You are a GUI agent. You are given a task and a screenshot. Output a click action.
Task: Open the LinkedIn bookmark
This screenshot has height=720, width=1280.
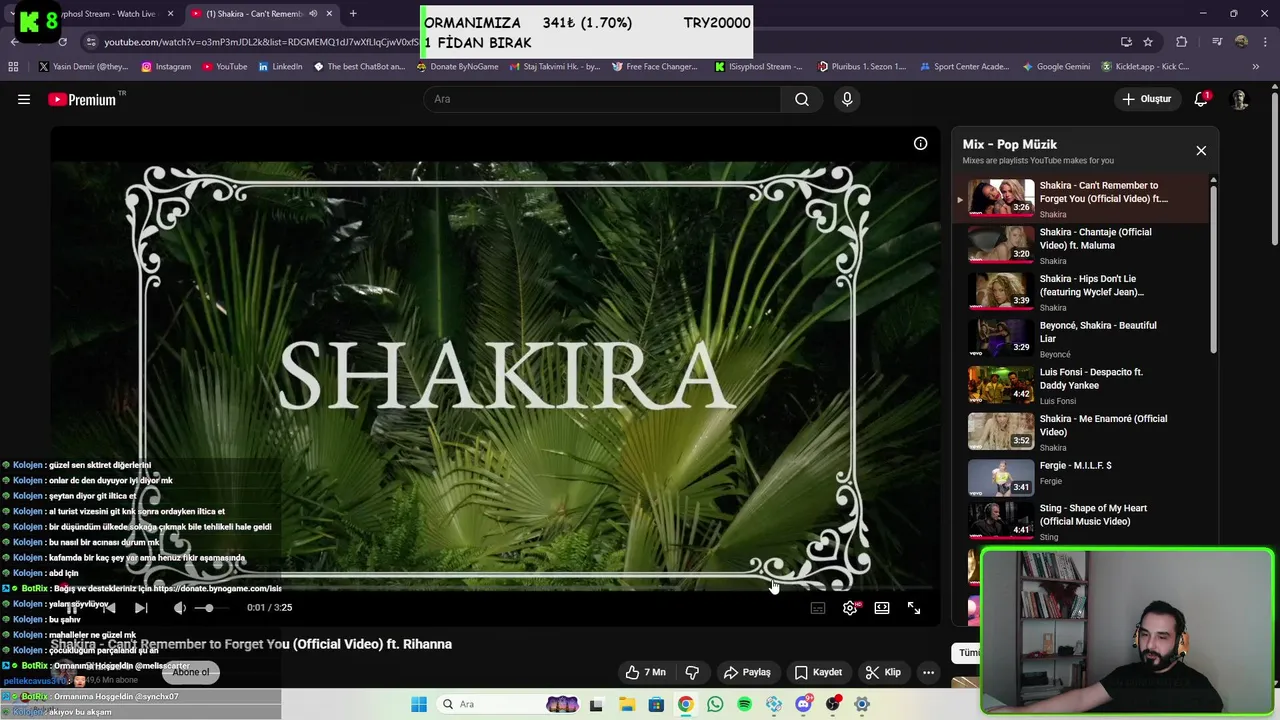point(280,67)
